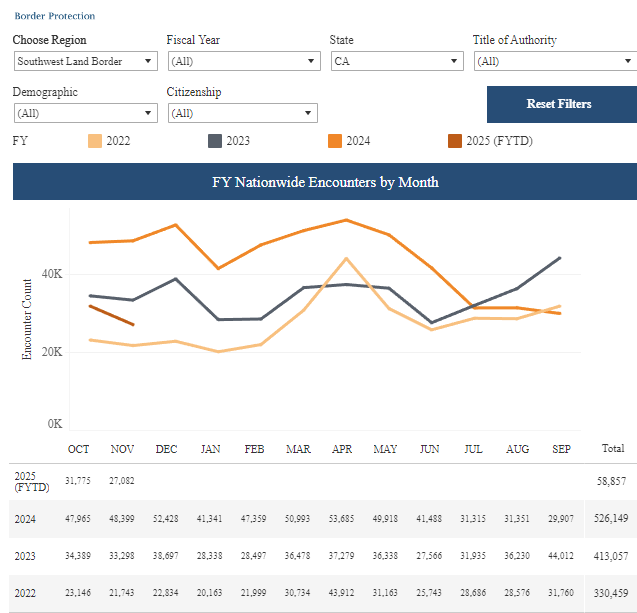Click the 2025 (FYTD) legend label text
The image size is (637, 613).
click(x=499, y=141)
